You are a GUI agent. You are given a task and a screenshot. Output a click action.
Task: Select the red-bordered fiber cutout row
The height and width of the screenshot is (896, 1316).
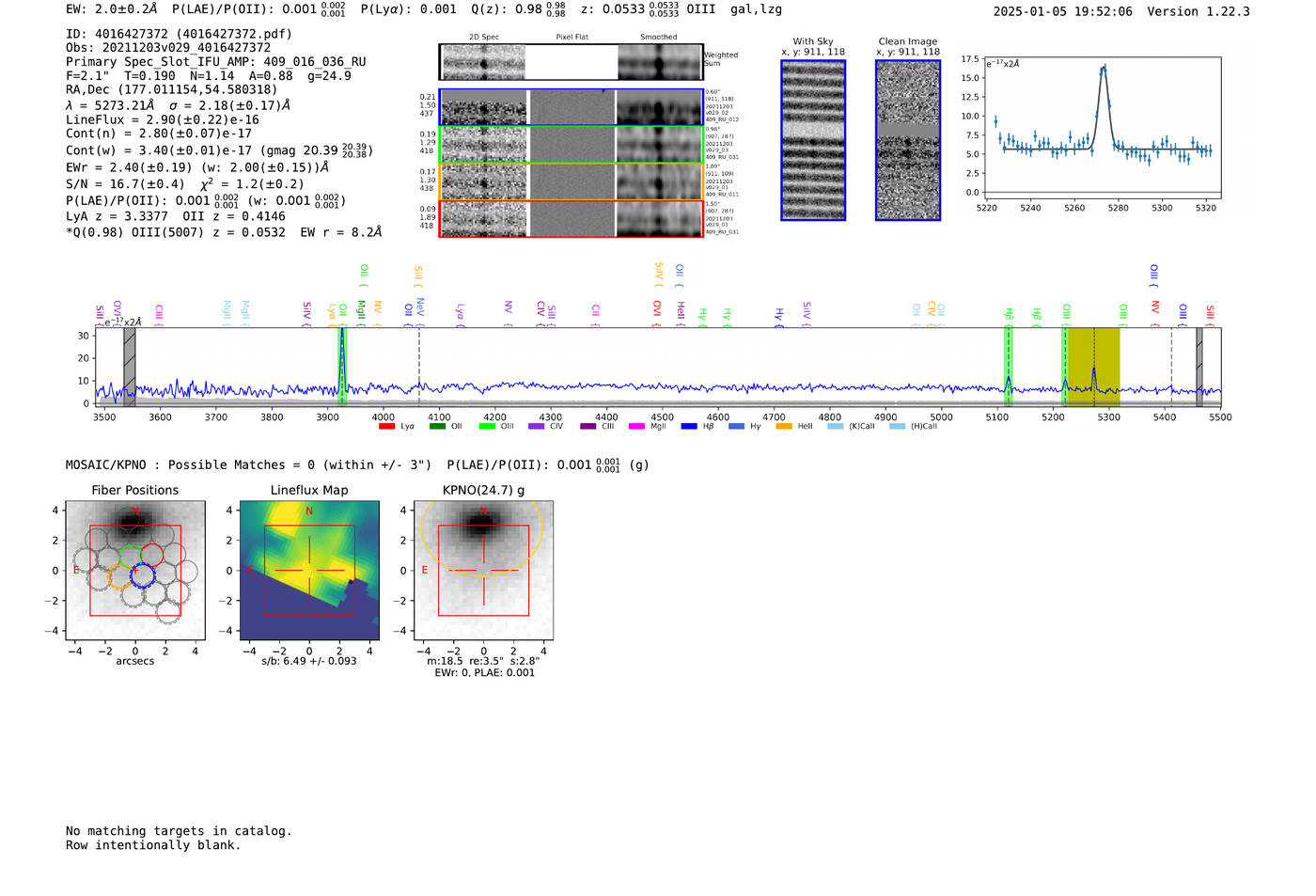point(572,218)
